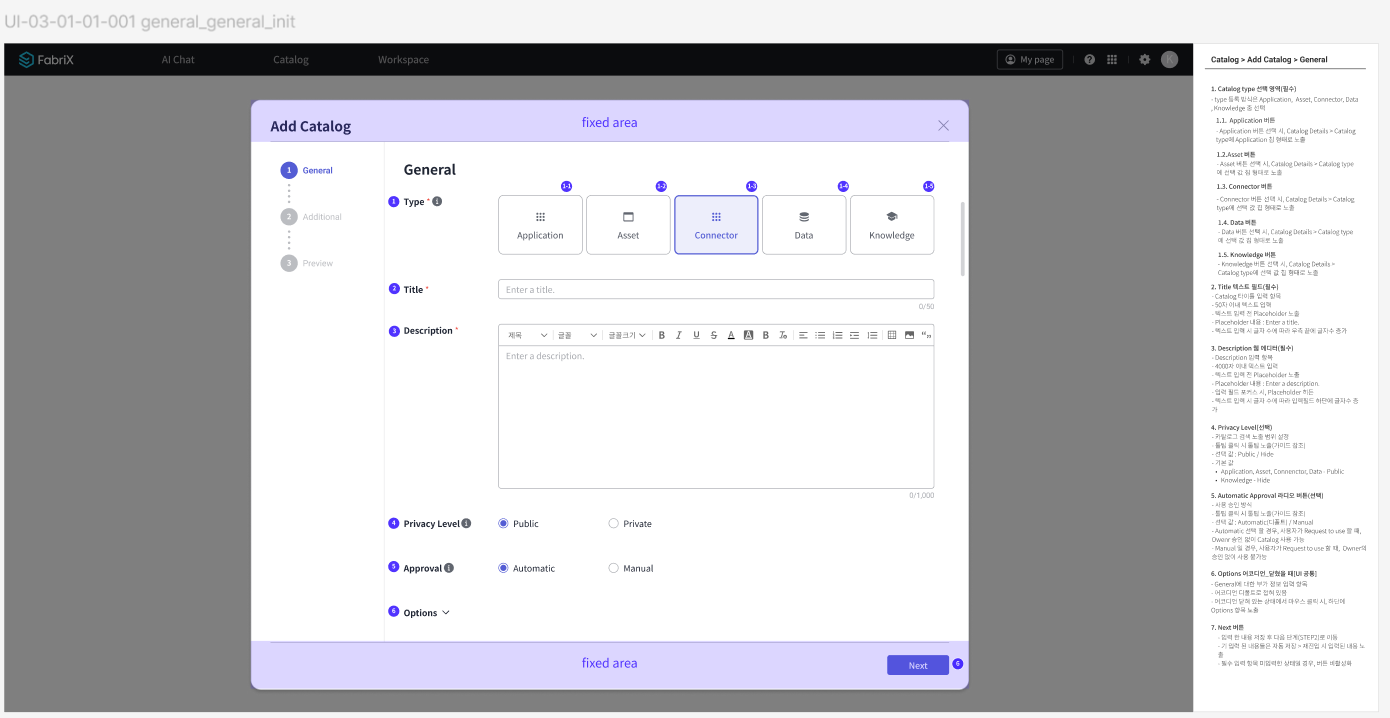Click the Next button
Image resolution: width=1390 pixels, height=718 pixels.
point(918,665)
